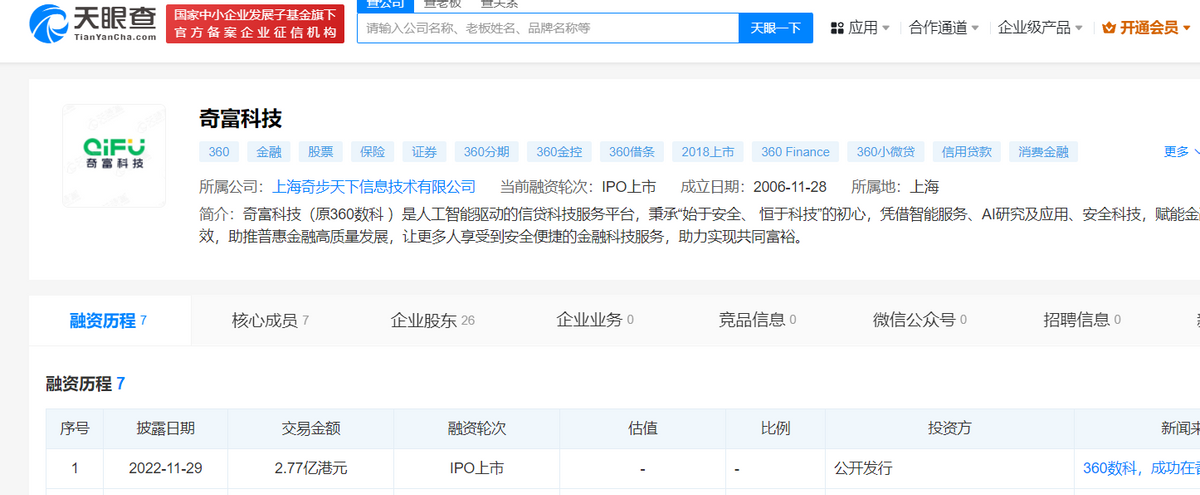Select the 股票 tag
This screenshot has height=495, width=1200.
[321, 152]
